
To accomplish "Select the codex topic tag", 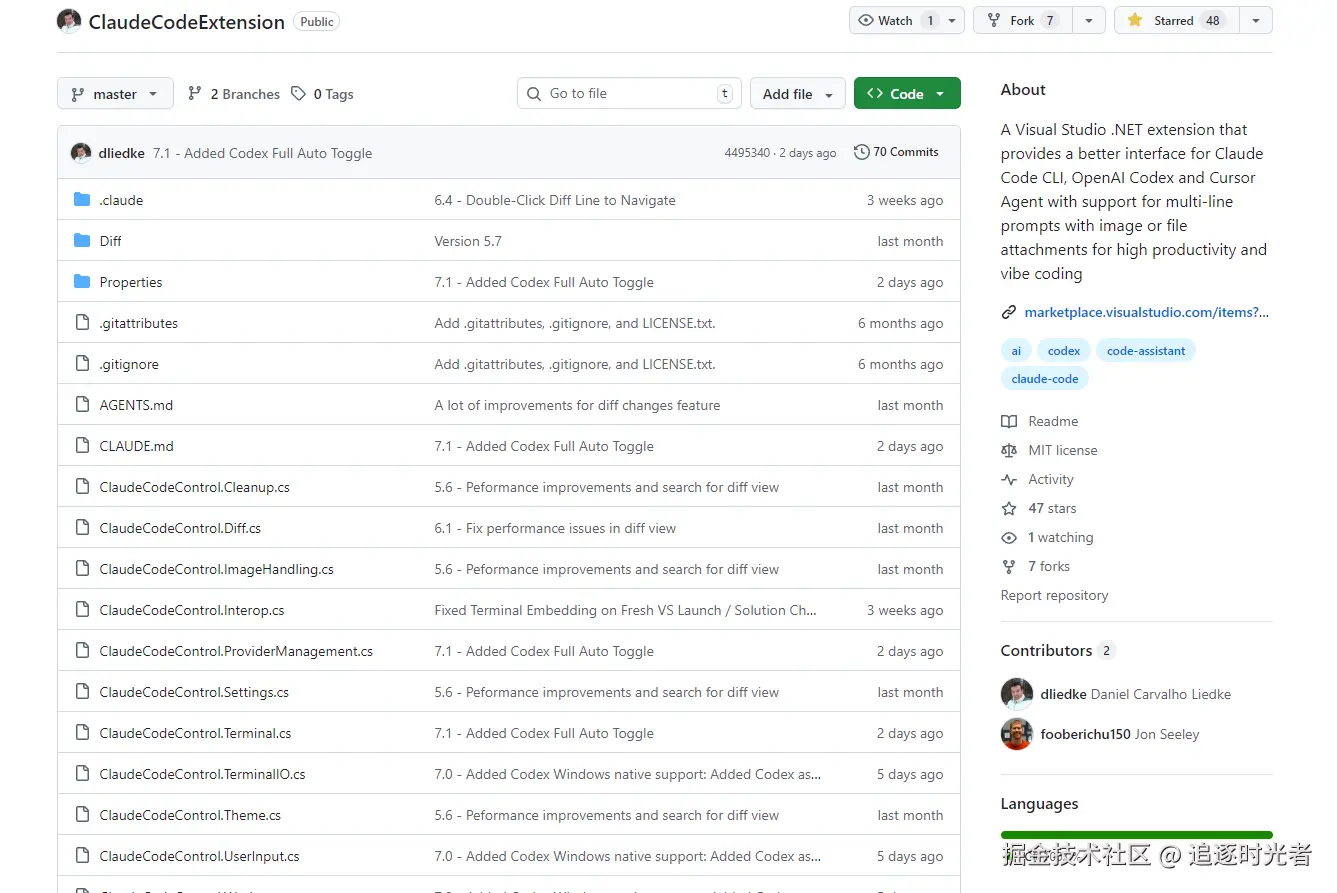I will click(x=1064, y=351).
